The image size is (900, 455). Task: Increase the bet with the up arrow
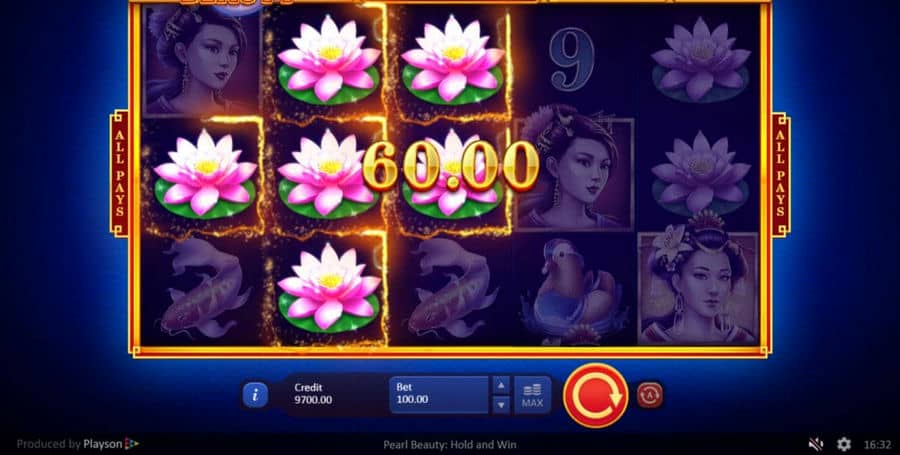501,385
